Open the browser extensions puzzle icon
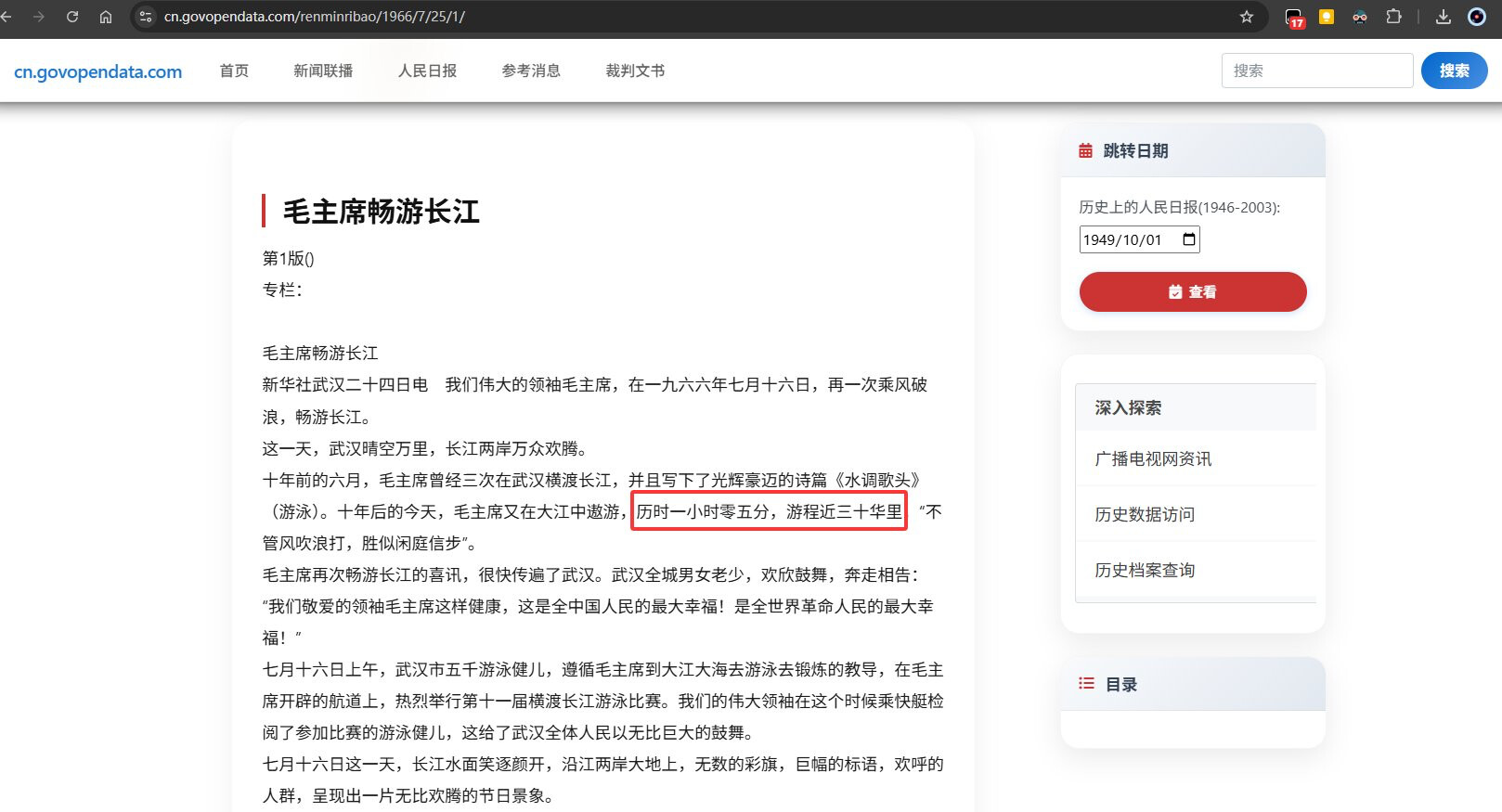 [1393, 17]
